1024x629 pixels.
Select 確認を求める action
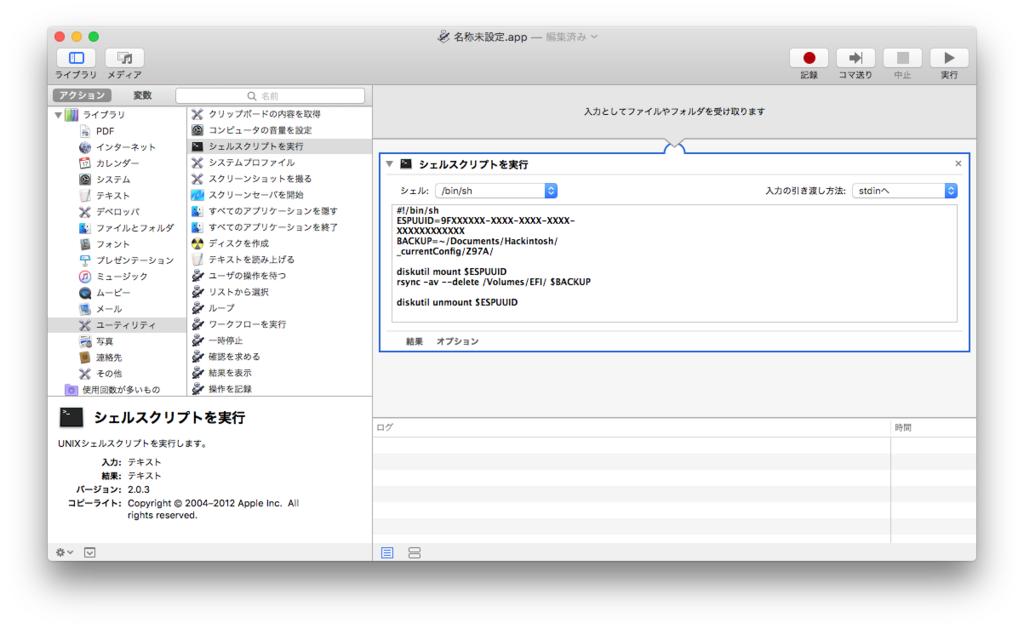(x=280, y=357)
